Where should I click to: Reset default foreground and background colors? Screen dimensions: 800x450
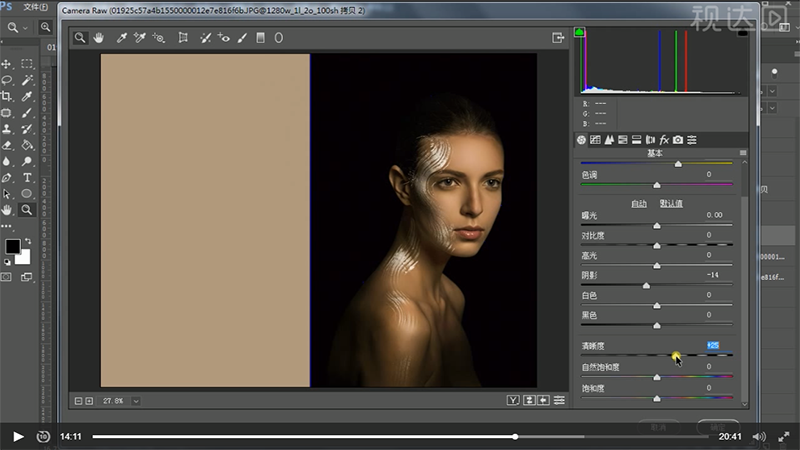coord(7,262)
